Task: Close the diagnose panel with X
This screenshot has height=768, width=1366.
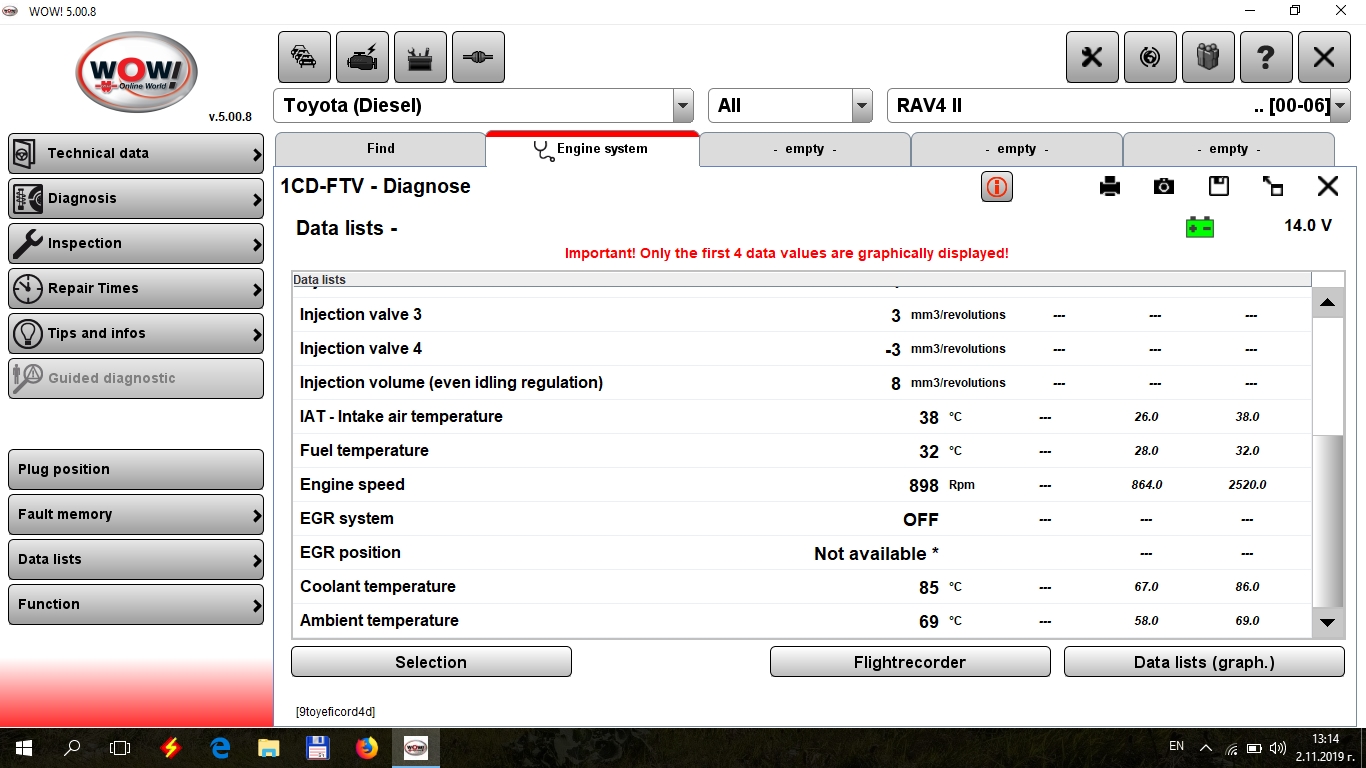Action: point(1327,186)
